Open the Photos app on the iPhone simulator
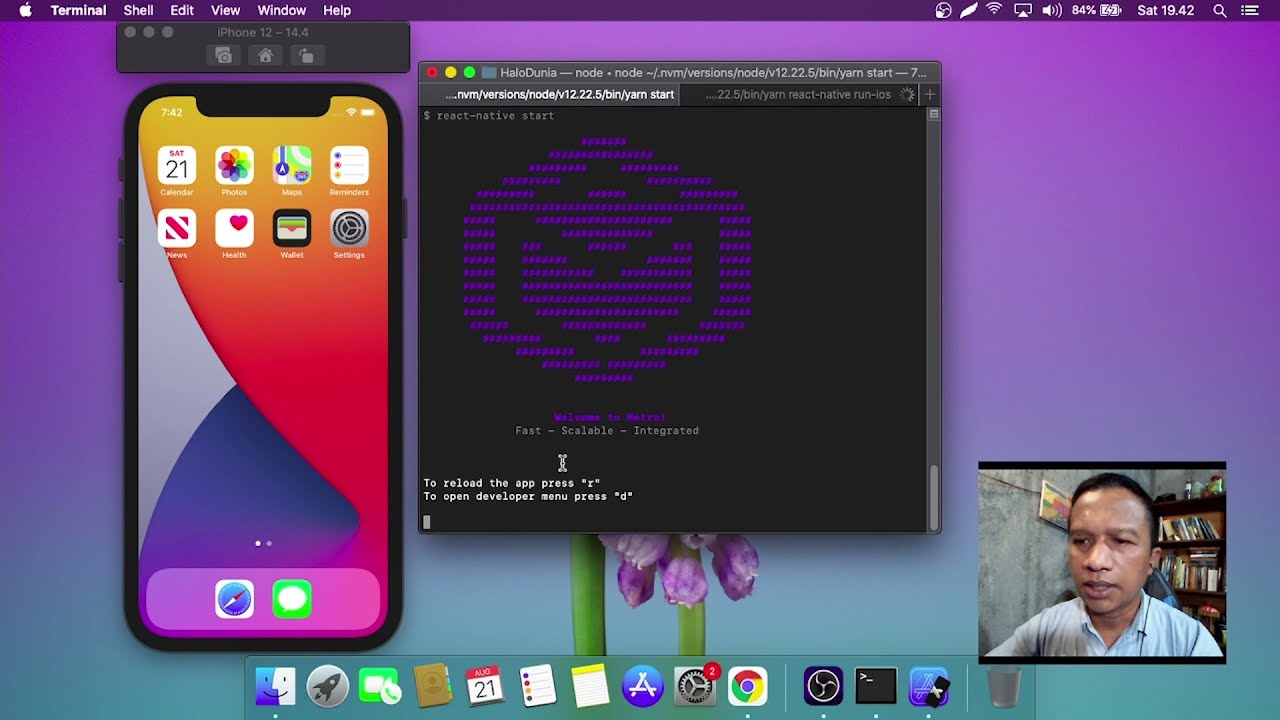1280x720 pixels. [234, 166]
